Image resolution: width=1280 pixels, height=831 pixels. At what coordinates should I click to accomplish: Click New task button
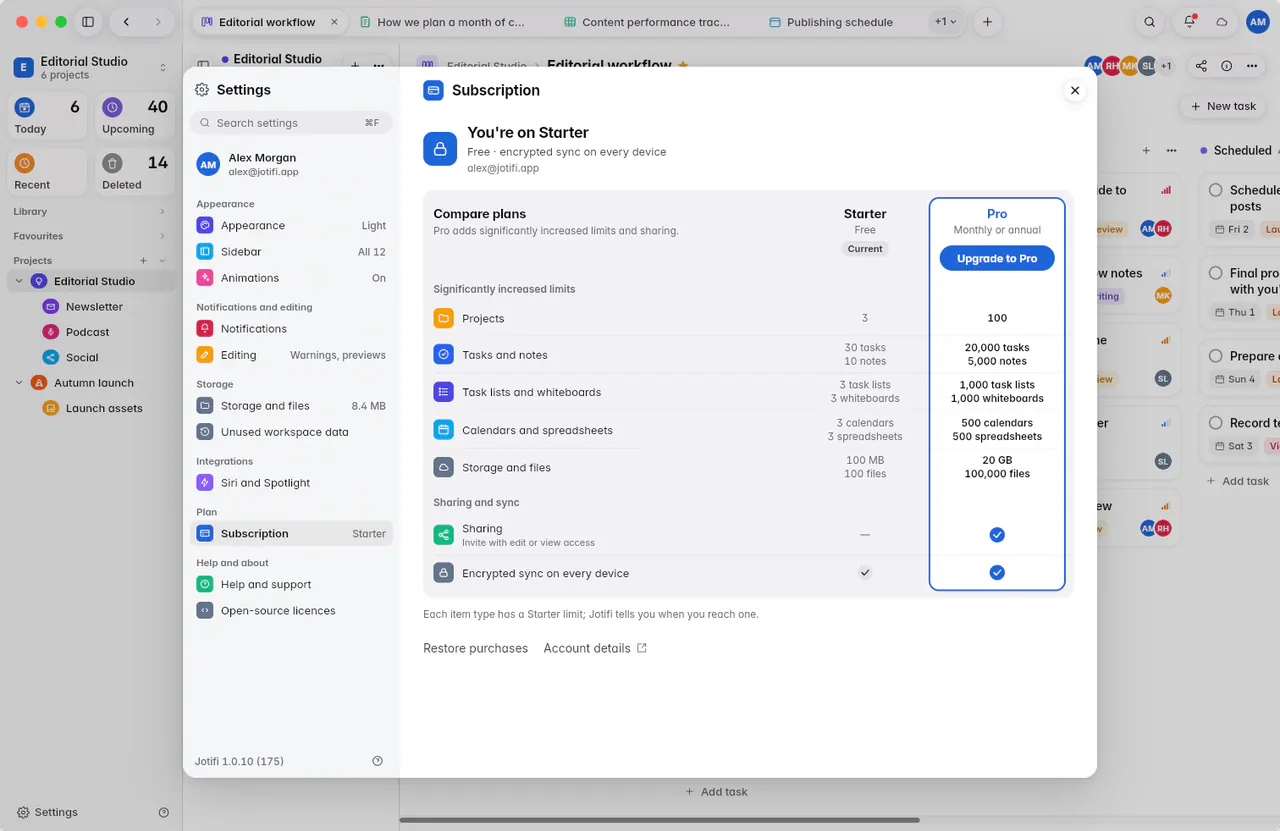pos(1222,106)
